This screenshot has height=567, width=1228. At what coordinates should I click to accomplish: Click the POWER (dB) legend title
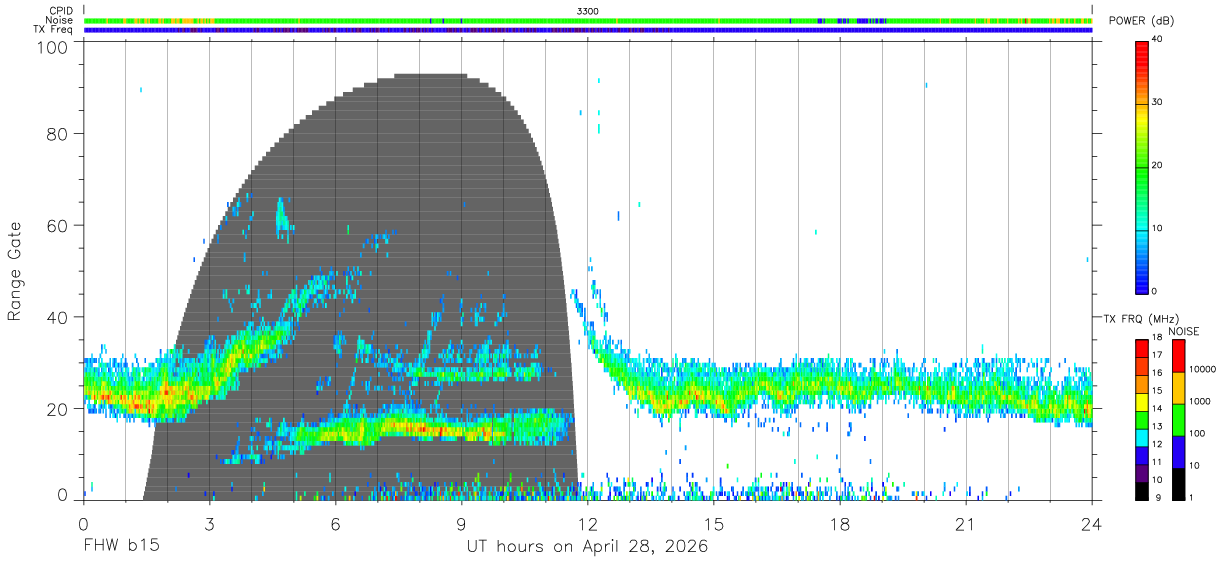click(1142, 21)
